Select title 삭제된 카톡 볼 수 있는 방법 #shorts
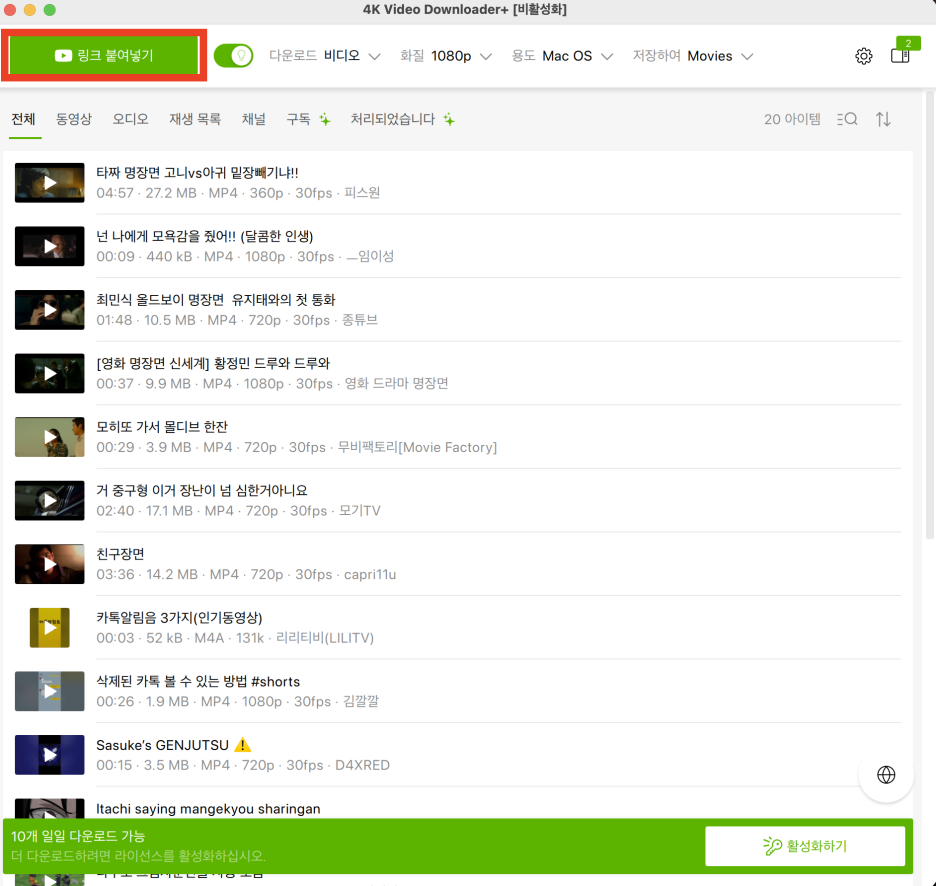 [198, 681]
